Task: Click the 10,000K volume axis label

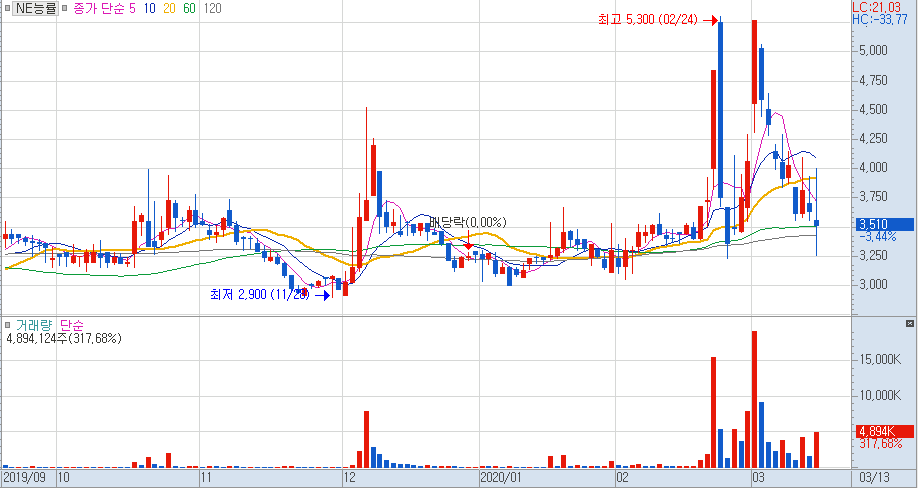Action: (881, 396)
